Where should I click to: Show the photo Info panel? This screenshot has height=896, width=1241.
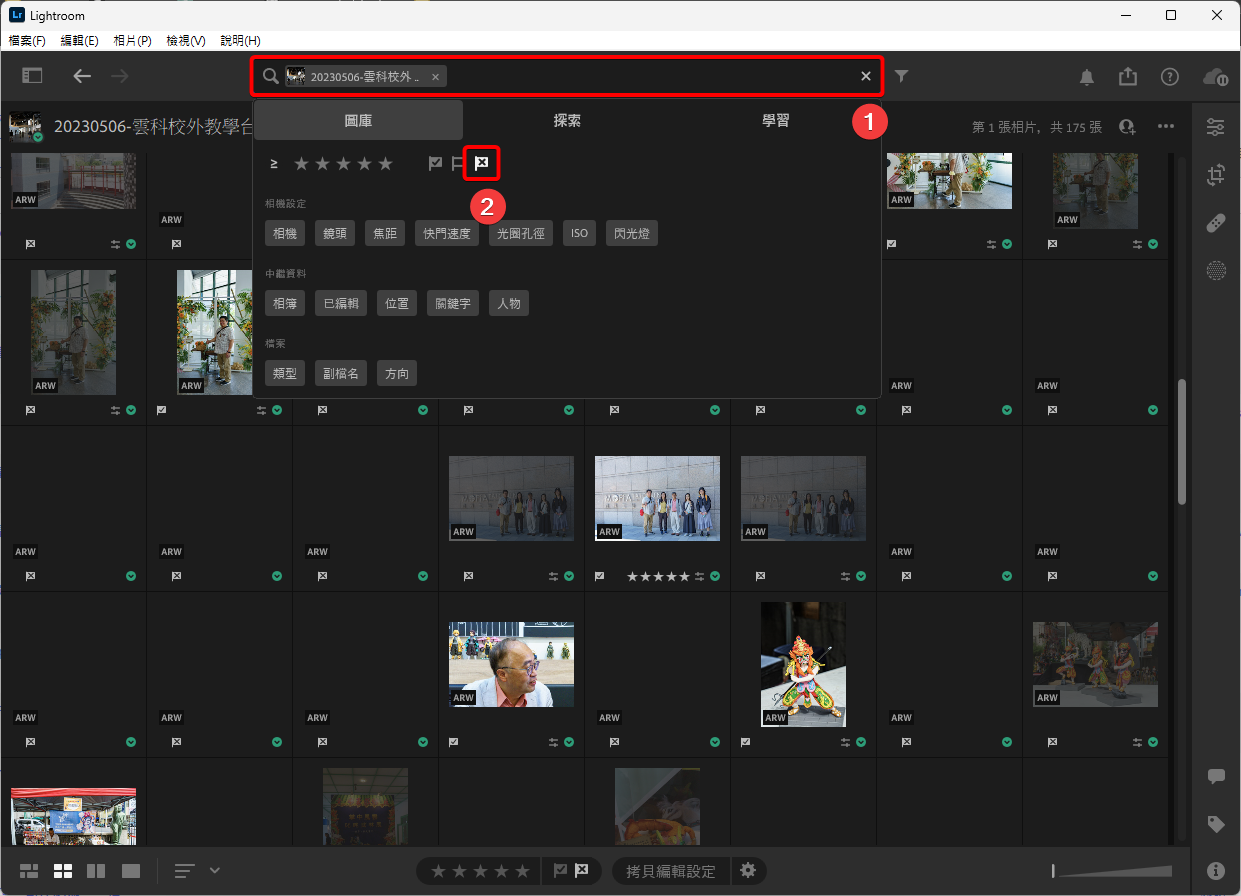coord(1216,871)
